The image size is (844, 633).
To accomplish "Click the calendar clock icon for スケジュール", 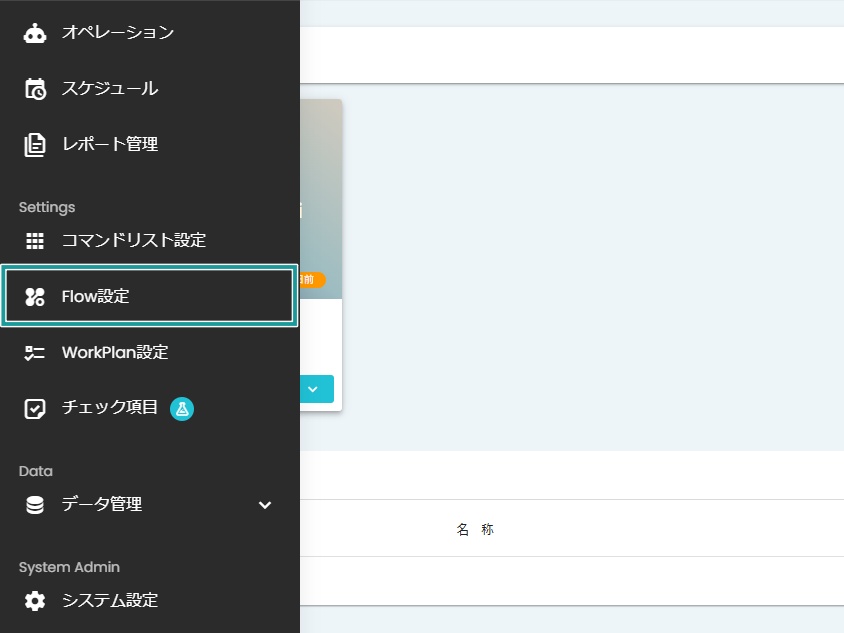I will point(35,89).
